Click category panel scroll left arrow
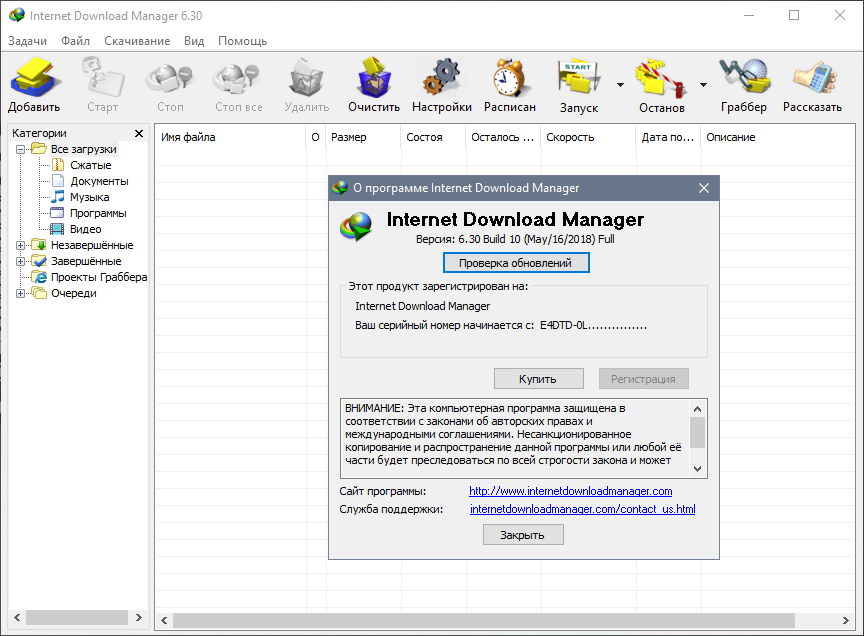Image resolution: width=864 pixels, height=636 pixels. (x=17, y=617)
